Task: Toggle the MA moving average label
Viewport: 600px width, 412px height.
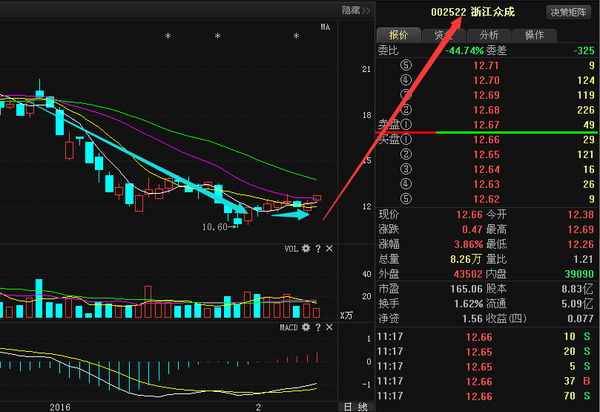Action: (325, 27)
